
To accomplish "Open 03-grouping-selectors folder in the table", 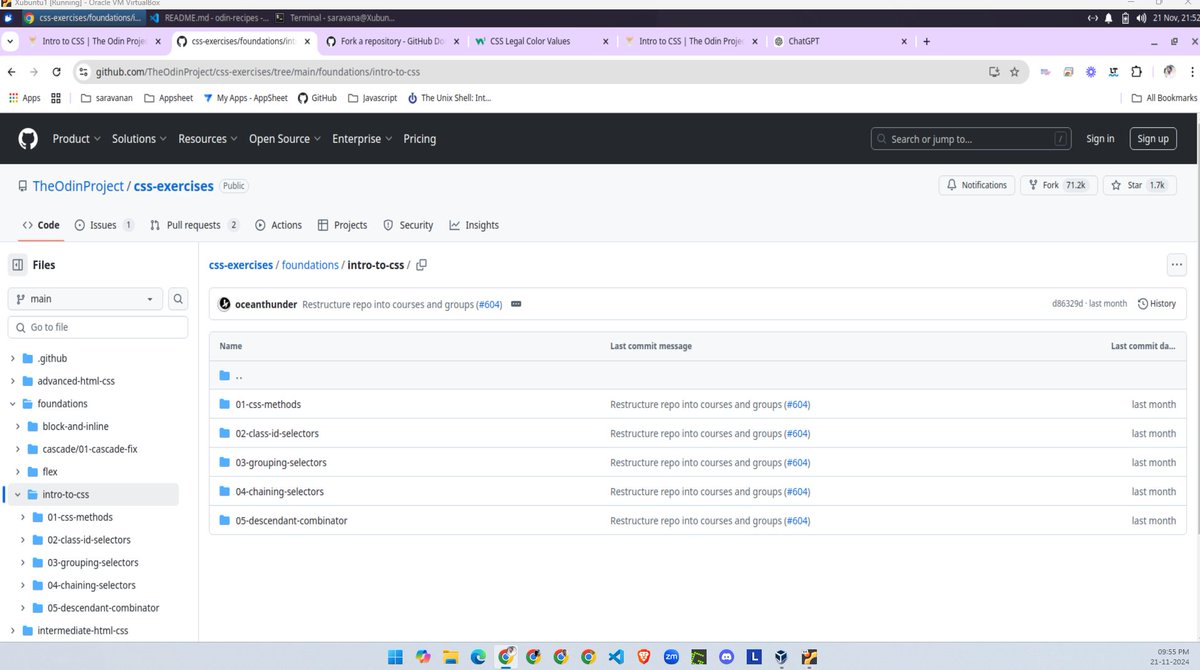I will pos(281,463).
